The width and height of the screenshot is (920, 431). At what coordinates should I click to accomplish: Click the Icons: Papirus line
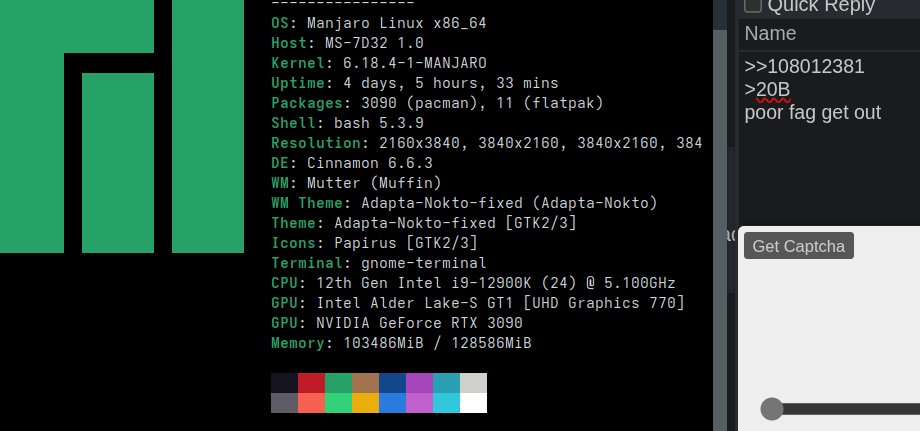tap(374, 243)
